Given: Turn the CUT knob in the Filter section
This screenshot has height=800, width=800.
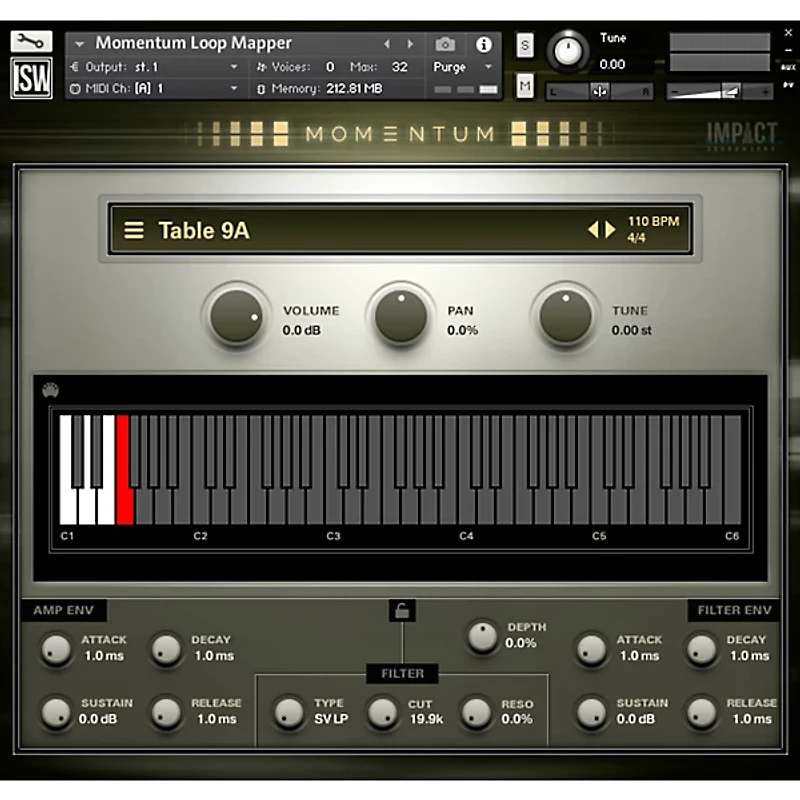Looking at the screenshot, I should [x=383, y=712].
